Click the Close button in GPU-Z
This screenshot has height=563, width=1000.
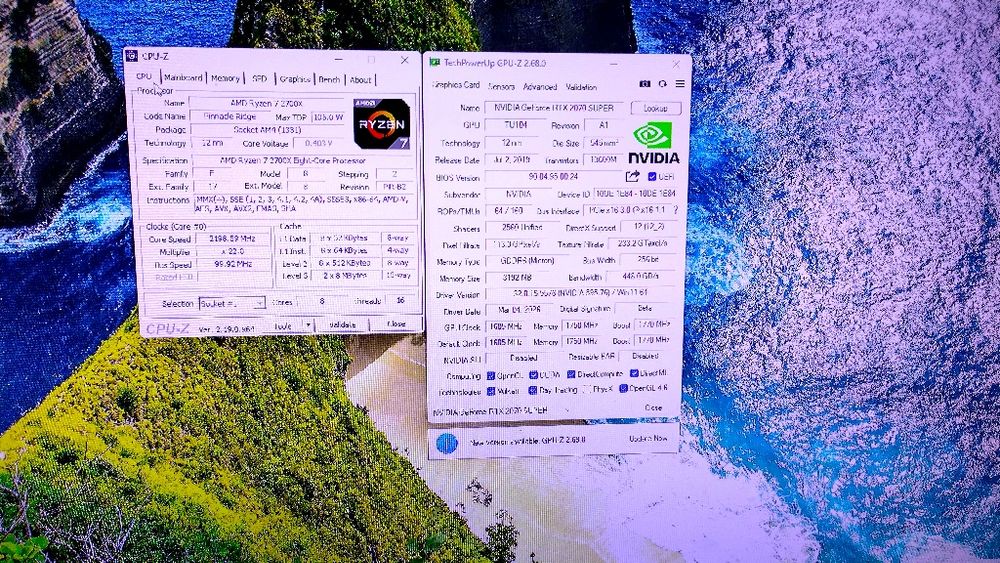coord(653,407)
